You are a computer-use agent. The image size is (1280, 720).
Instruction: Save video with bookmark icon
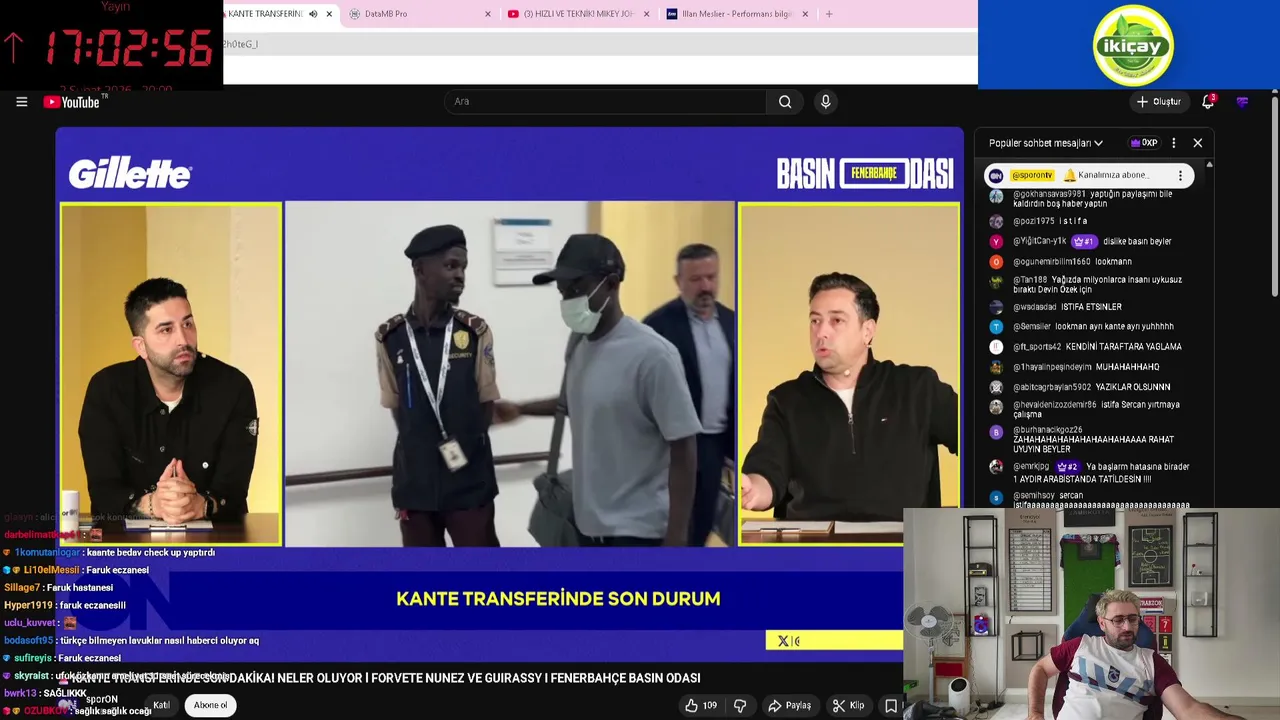point(891,705)
